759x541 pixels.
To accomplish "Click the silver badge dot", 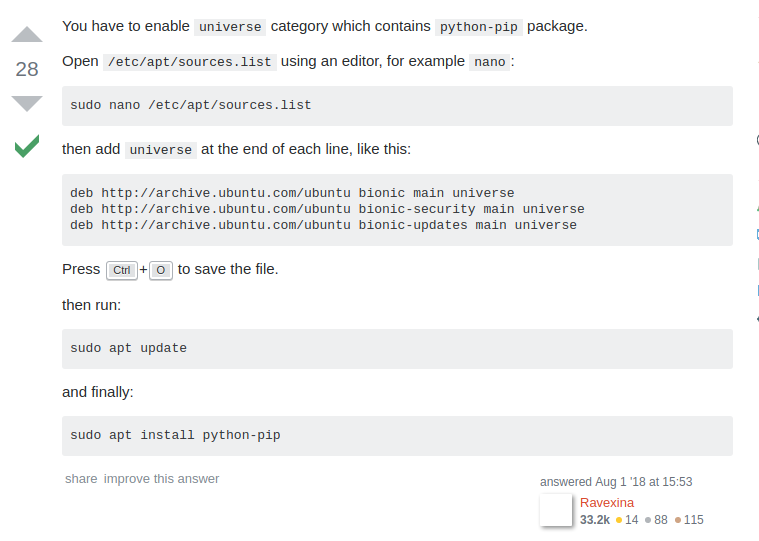I will click(648, 520).
